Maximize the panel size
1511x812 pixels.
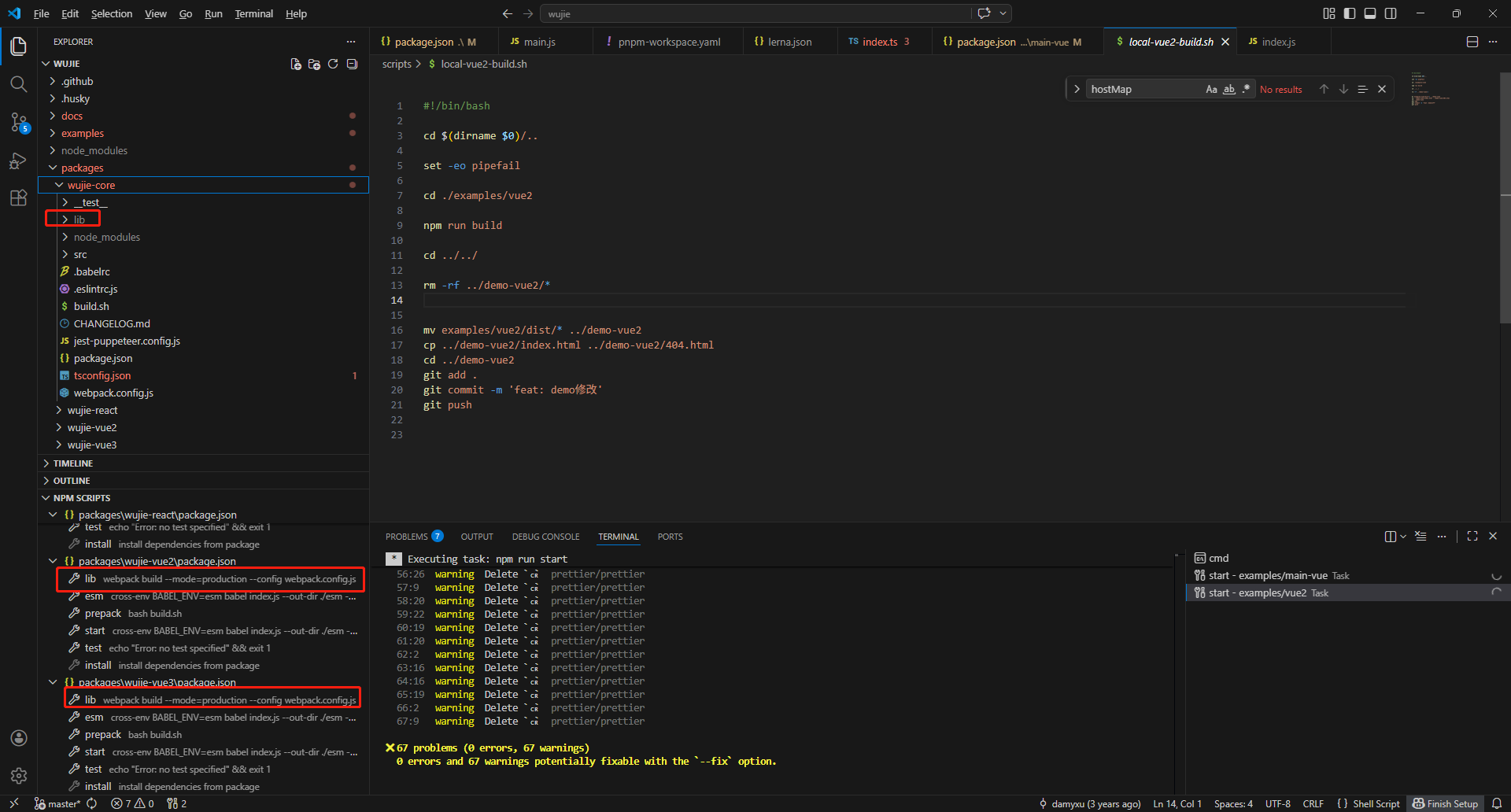point(1472,536)
